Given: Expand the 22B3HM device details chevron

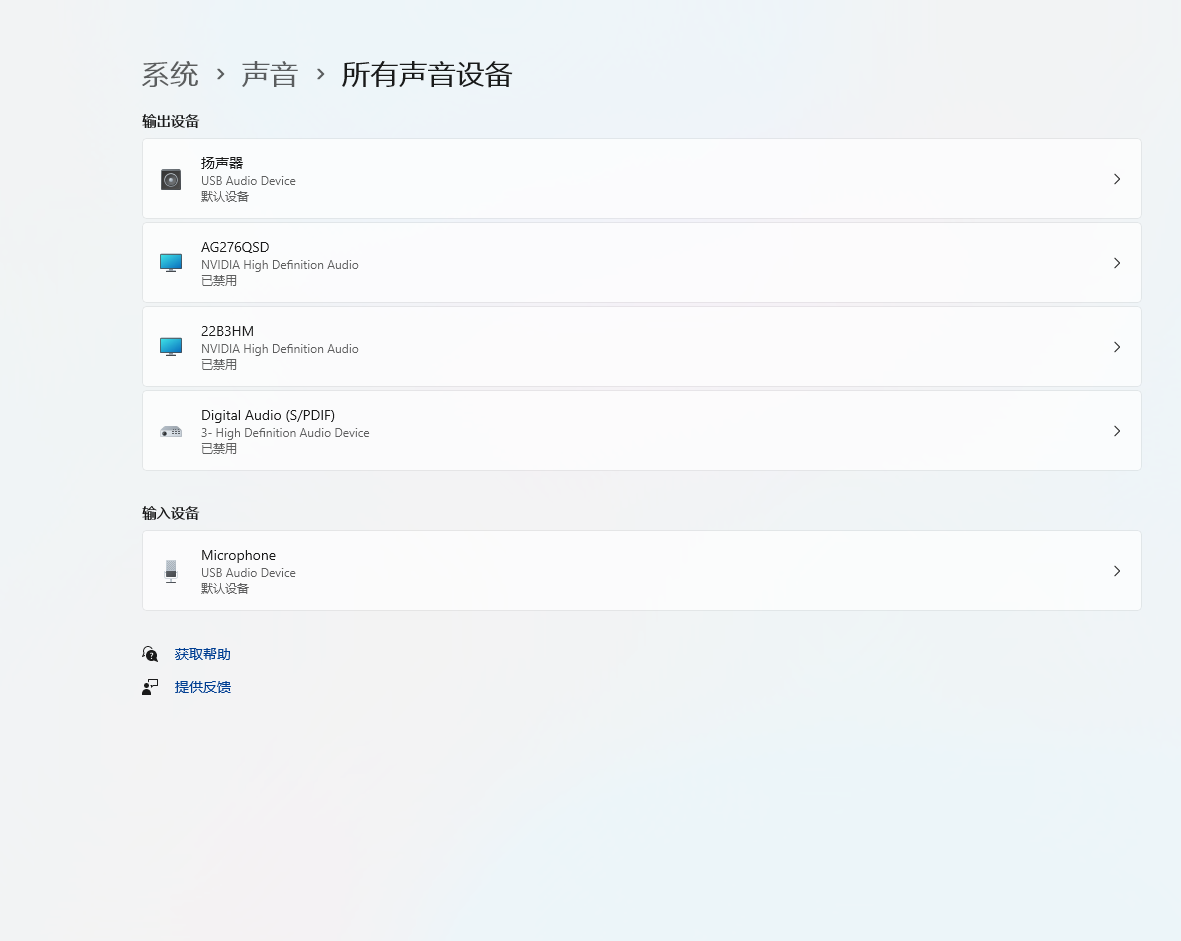Looking at the screenshot, I should pyautogui.click(x=1117, y=346).
